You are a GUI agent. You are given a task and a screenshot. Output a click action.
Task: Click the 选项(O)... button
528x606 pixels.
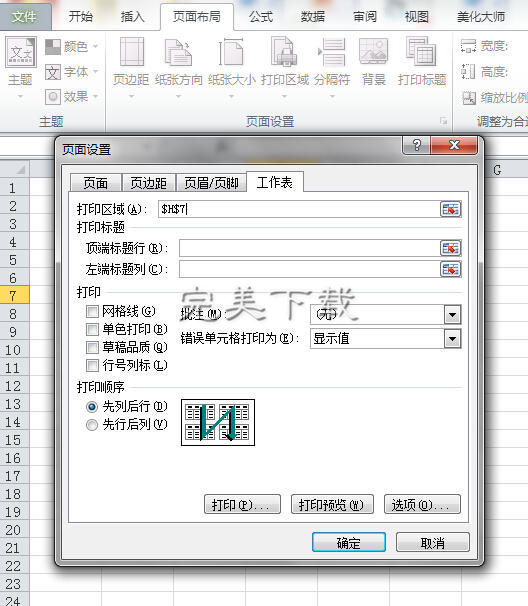(x=422, y=504)
